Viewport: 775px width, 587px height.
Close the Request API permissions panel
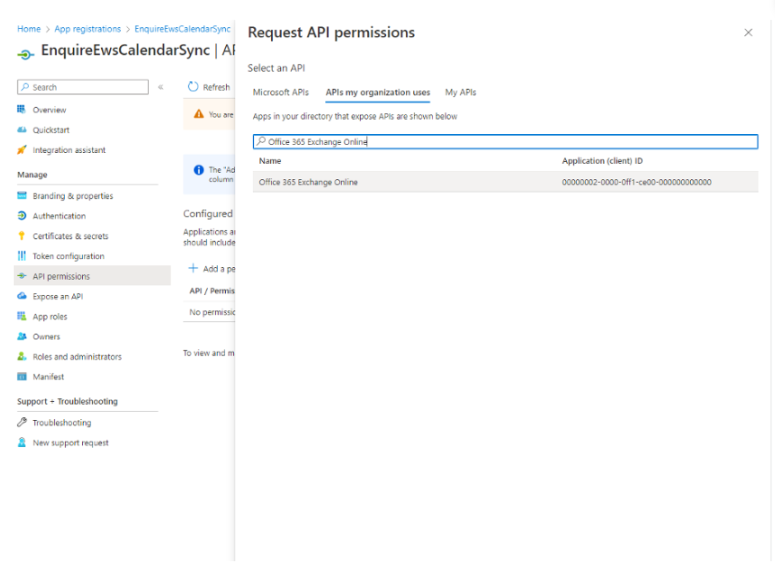coord(748,33)
